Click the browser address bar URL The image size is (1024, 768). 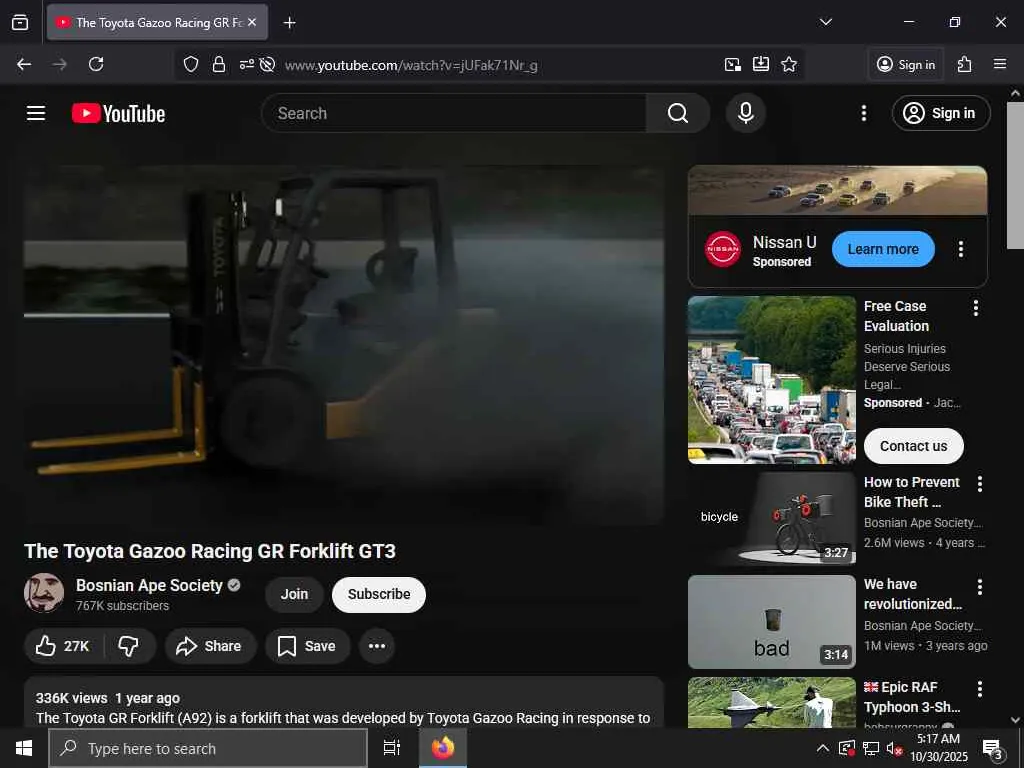(x=411, y=65)
